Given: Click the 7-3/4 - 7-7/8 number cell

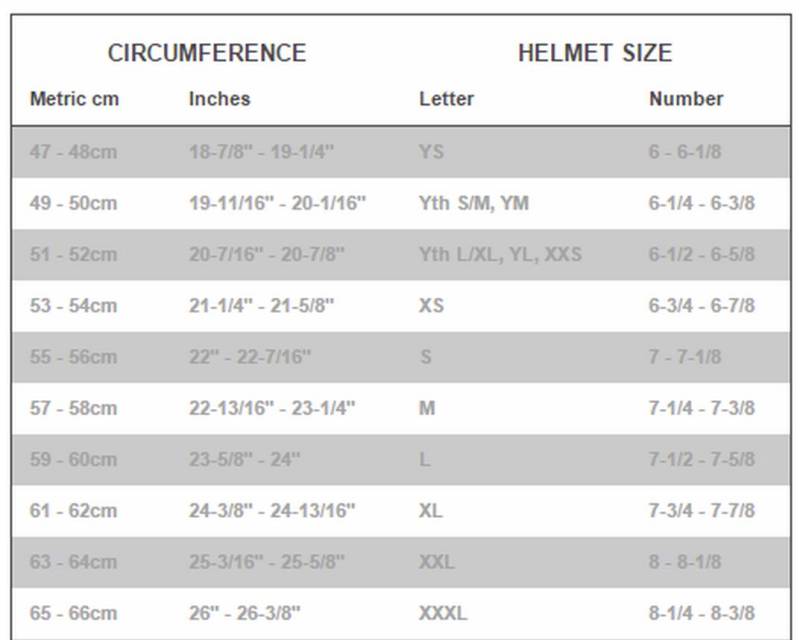Looking at the screenshot, I should pos(701,511).
